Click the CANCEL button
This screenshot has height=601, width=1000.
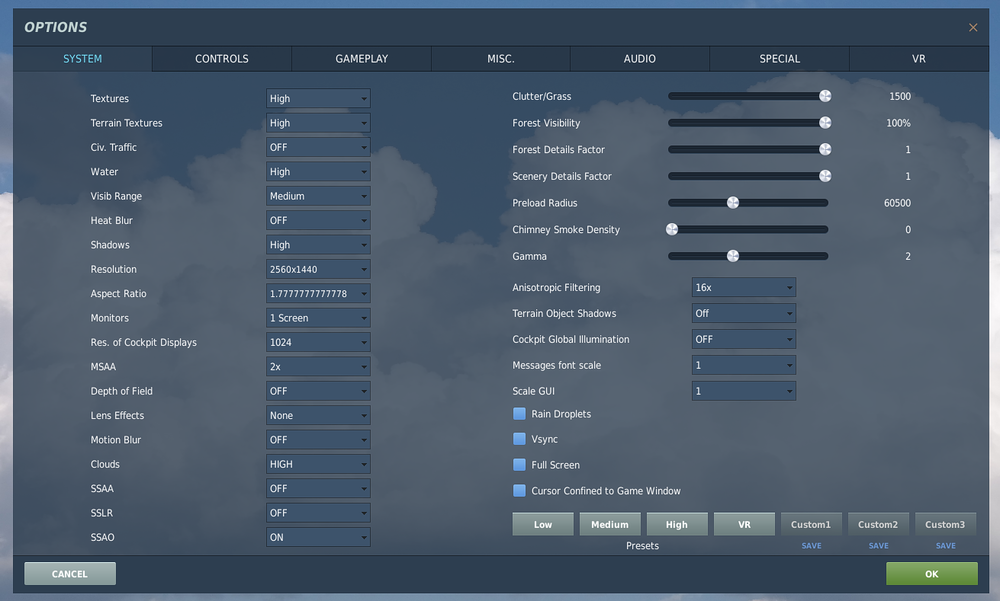coord(70,574)
